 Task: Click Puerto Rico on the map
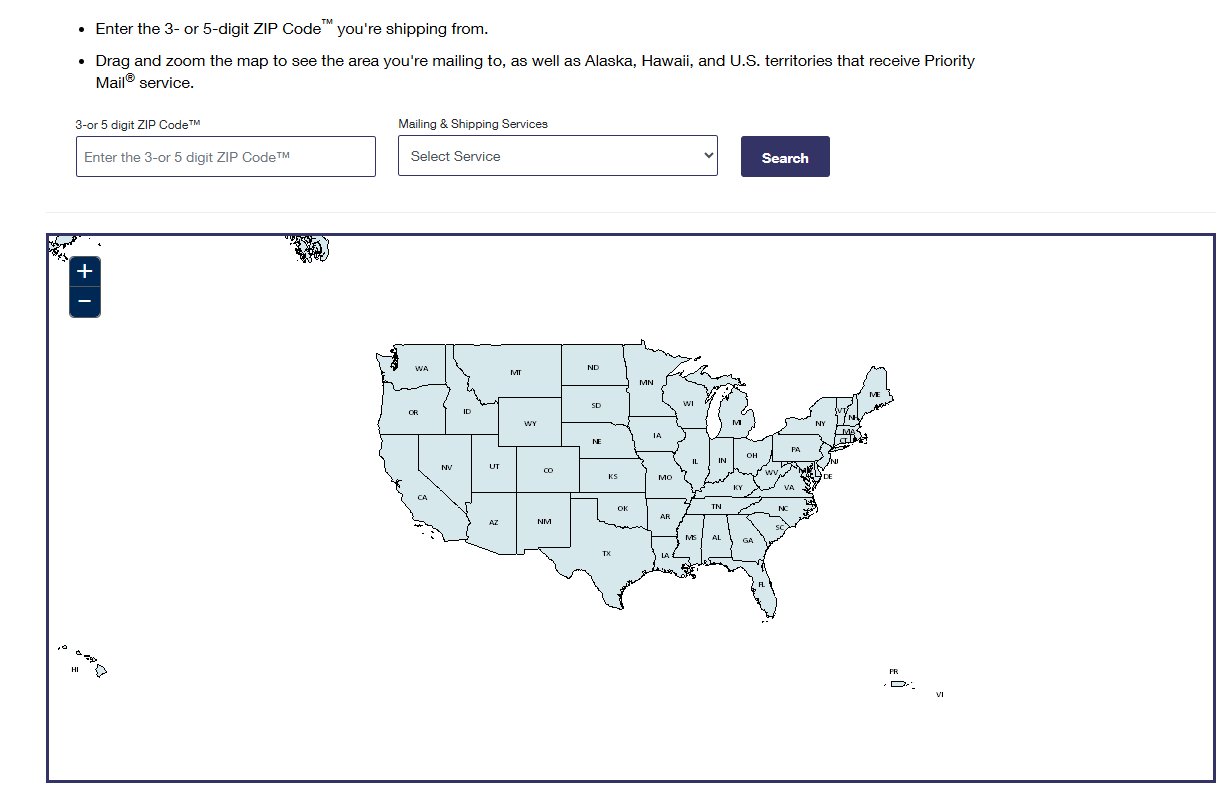(x=898, y=682)
